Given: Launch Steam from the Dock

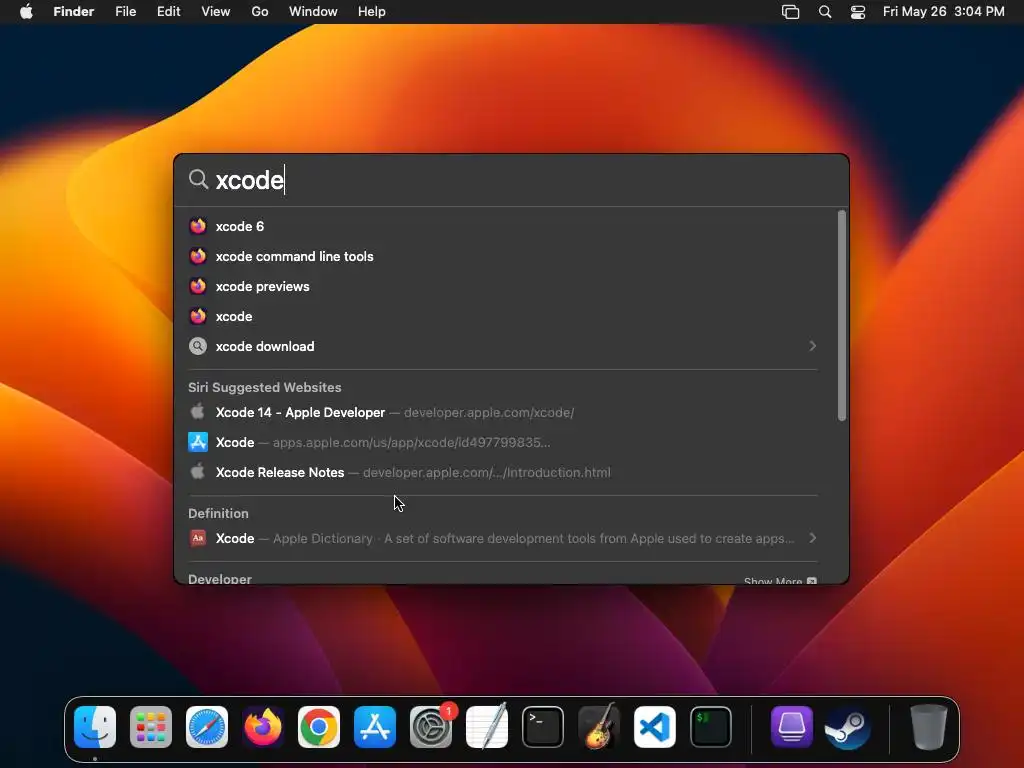Looking at the screenshot, I should (x=848, y=727).
